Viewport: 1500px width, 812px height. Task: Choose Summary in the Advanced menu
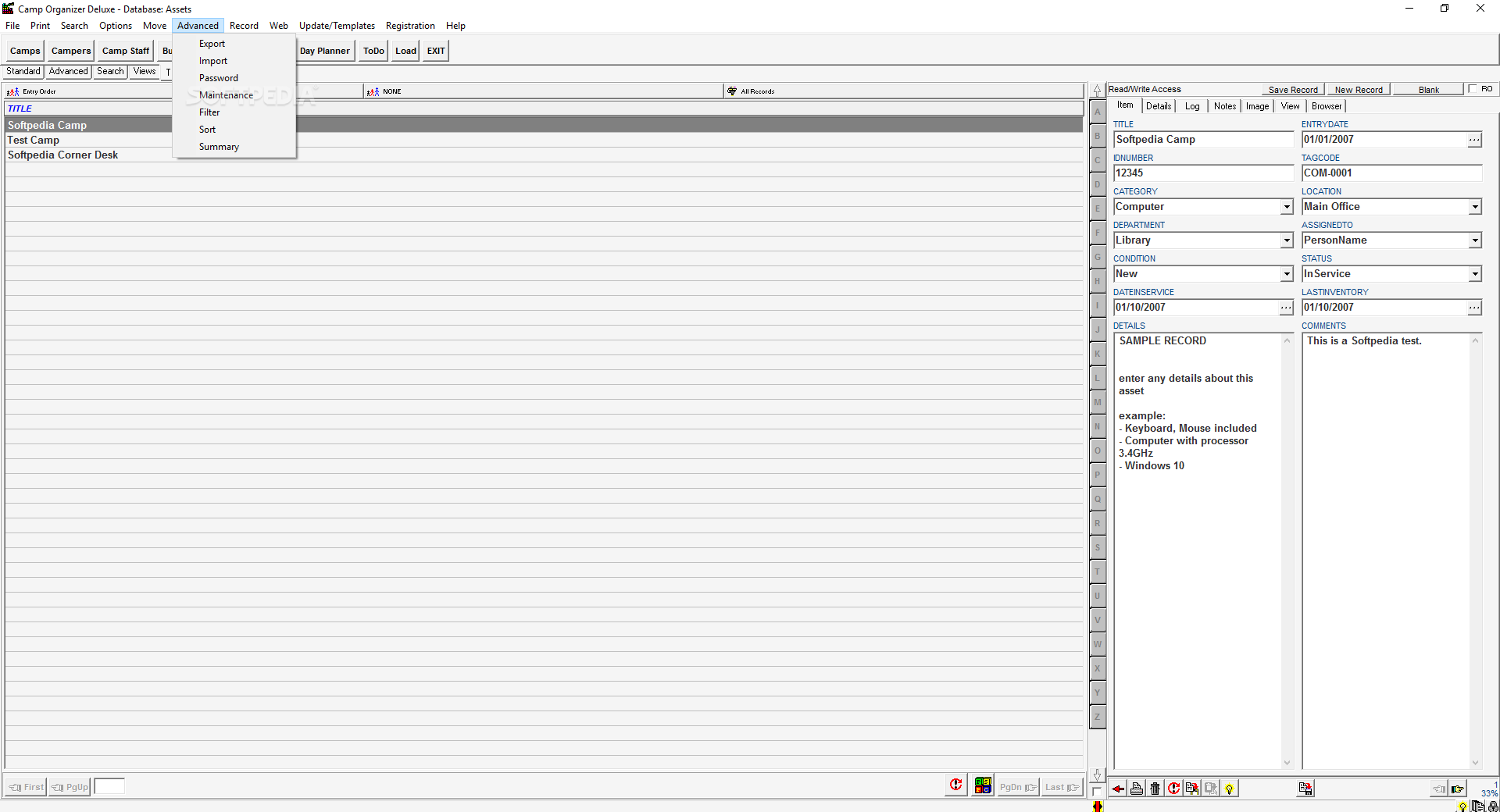point(234,147)
